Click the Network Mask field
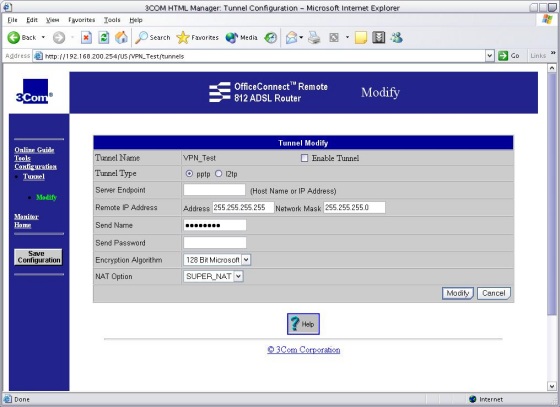This screenshot has width=560, height=407. [x=354, y=207]
